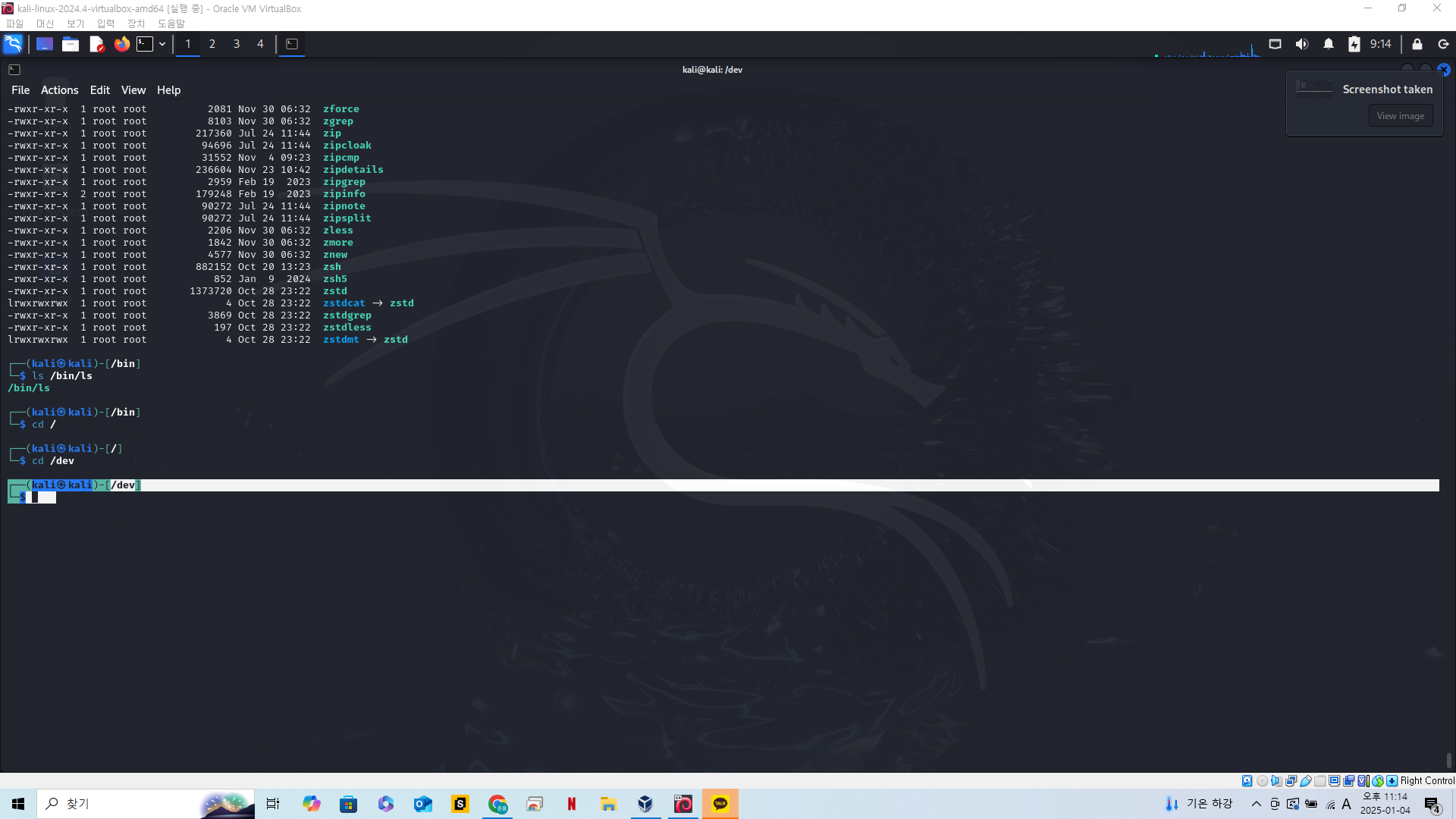Open the Kali applications menu
This screenshot has height=819, width=1456.
pyautogui.click(x=13, y=44)
